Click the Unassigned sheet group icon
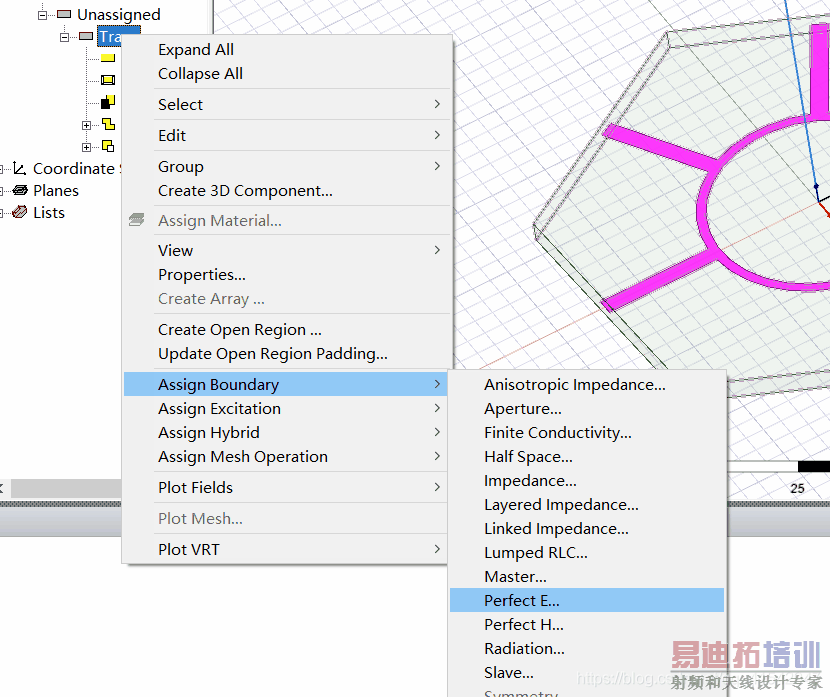Viewport: 830px width, 697px height. 64,14
